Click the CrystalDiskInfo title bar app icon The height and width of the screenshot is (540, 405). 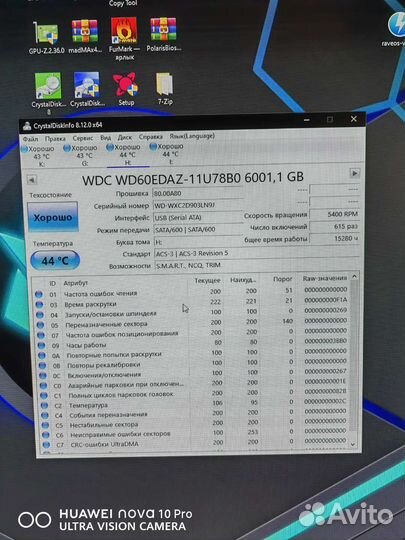coord(27,126)
